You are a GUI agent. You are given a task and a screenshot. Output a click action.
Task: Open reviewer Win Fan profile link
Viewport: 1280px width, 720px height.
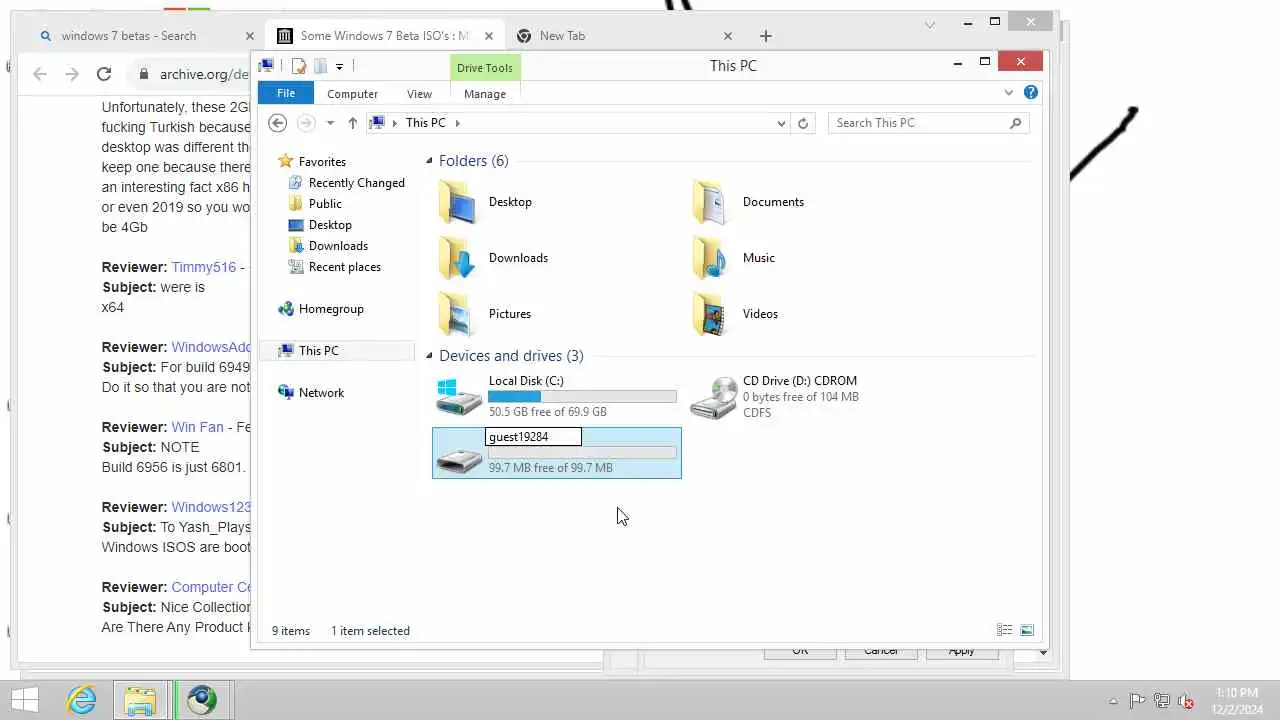(x=197, y=427)
